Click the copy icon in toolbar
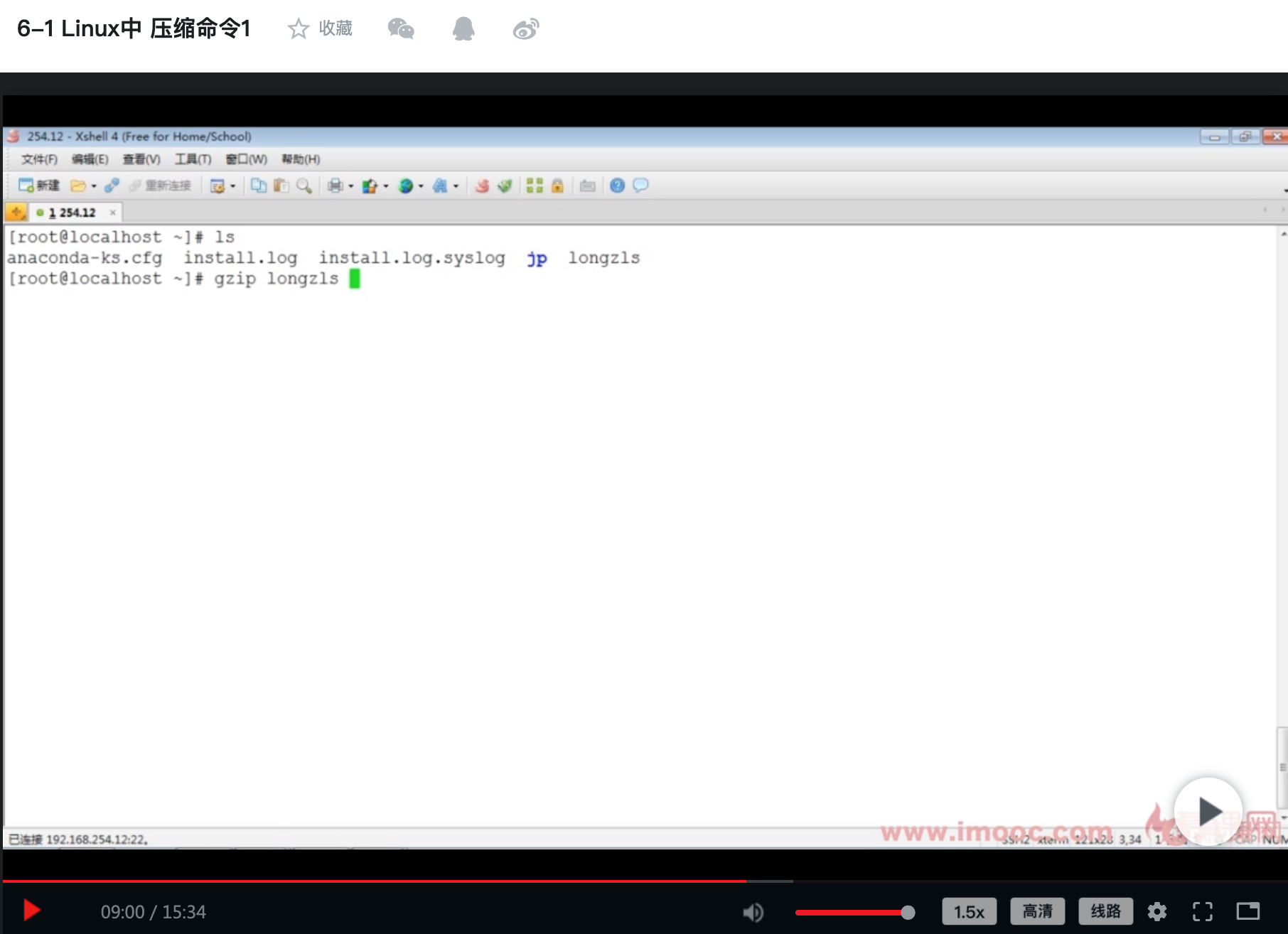1288x934 pixels. 259,186
